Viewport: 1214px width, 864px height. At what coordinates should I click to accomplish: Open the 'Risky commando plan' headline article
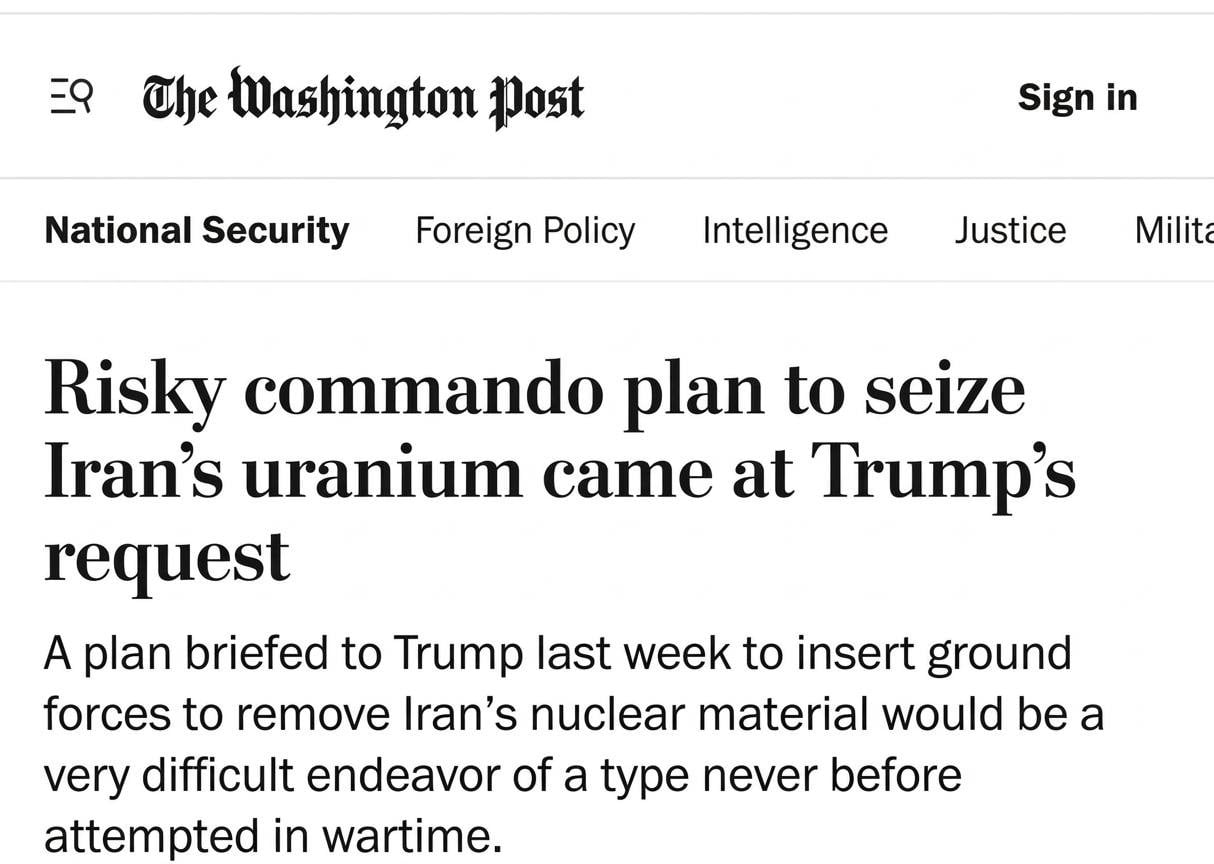(x=534, y=391)
